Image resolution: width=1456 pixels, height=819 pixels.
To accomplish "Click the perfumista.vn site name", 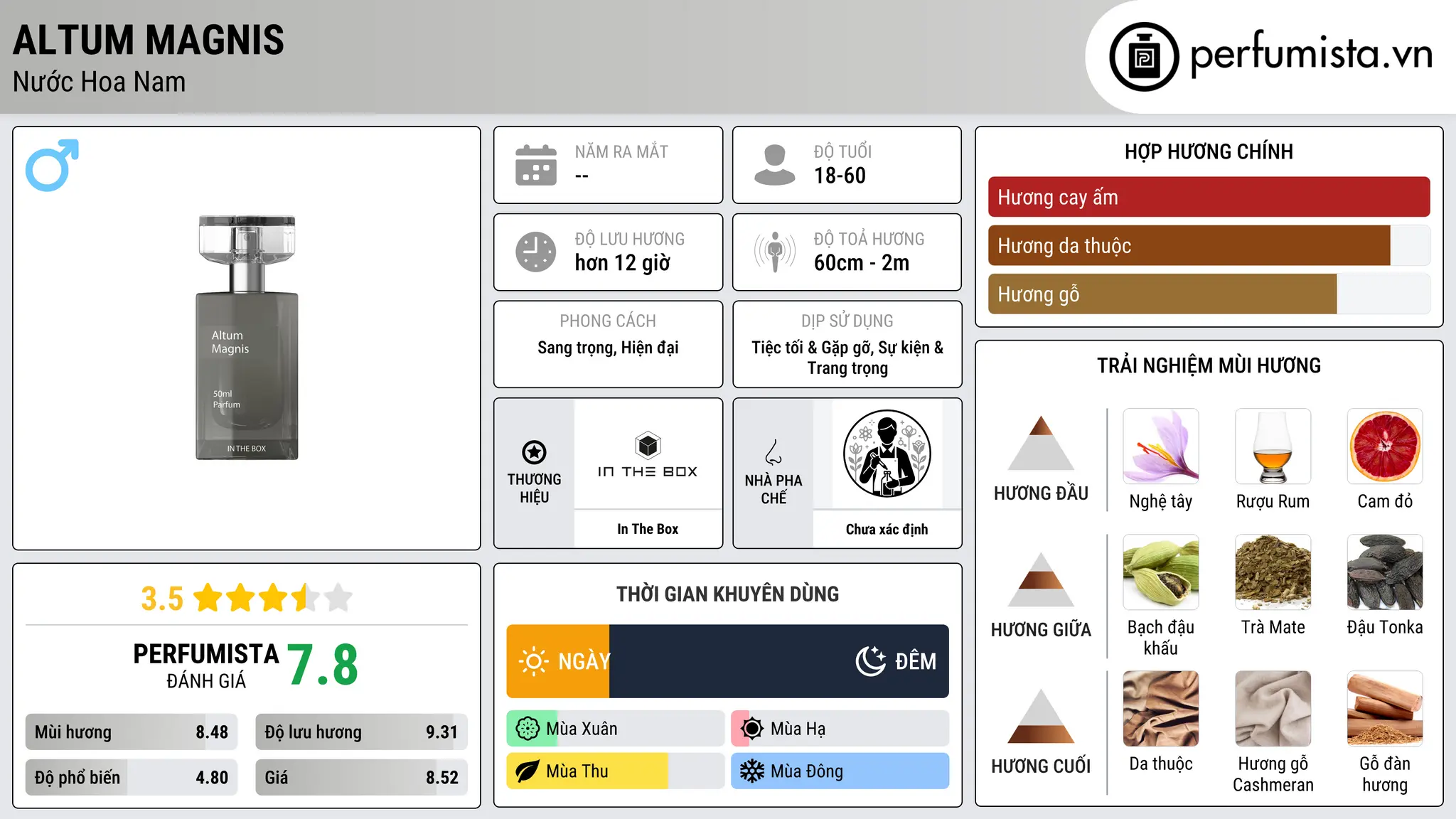I will point(1312,54).
